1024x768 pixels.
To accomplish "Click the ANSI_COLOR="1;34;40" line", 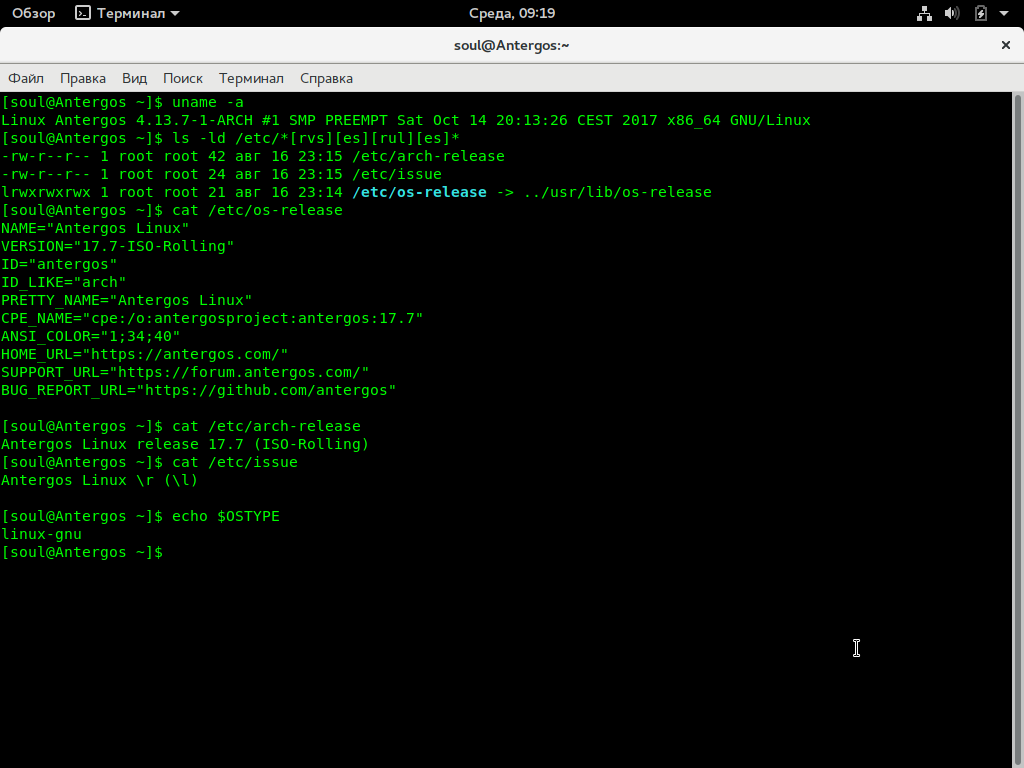I will click(90, 336).
